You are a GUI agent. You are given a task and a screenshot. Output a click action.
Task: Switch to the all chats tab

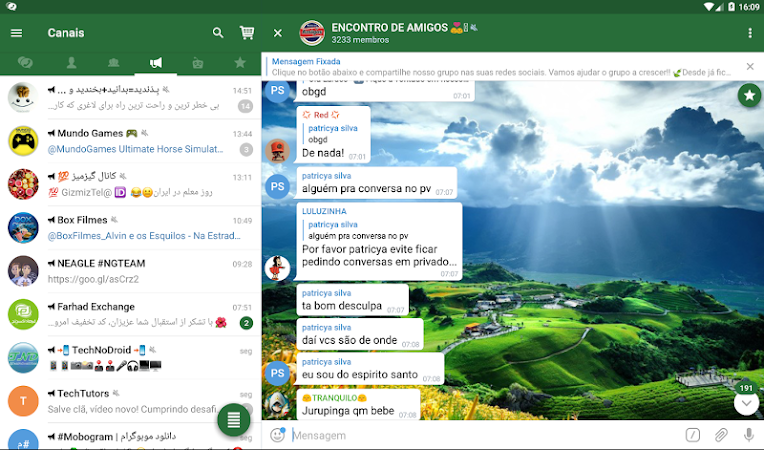click(25, 62)
